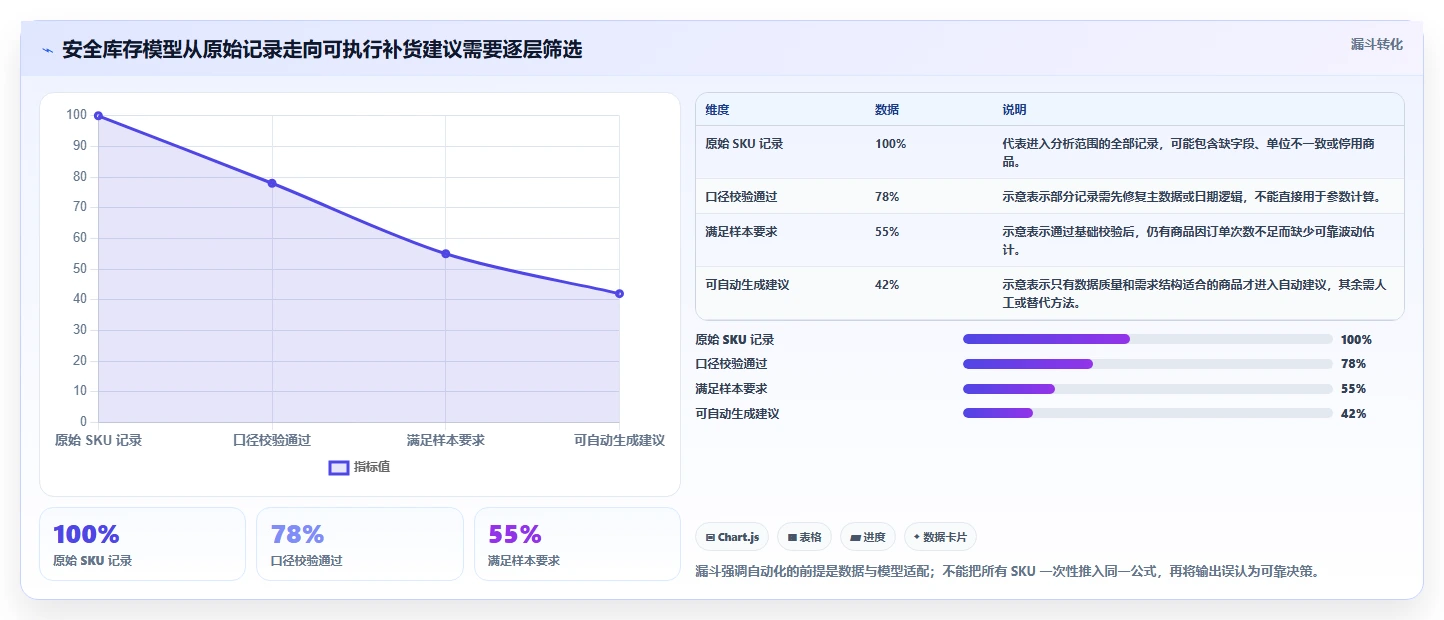Click the footer note starting with 漏斗强调自动化
This screenshot has height=620, width=1444.
(x=1007, y=572)
